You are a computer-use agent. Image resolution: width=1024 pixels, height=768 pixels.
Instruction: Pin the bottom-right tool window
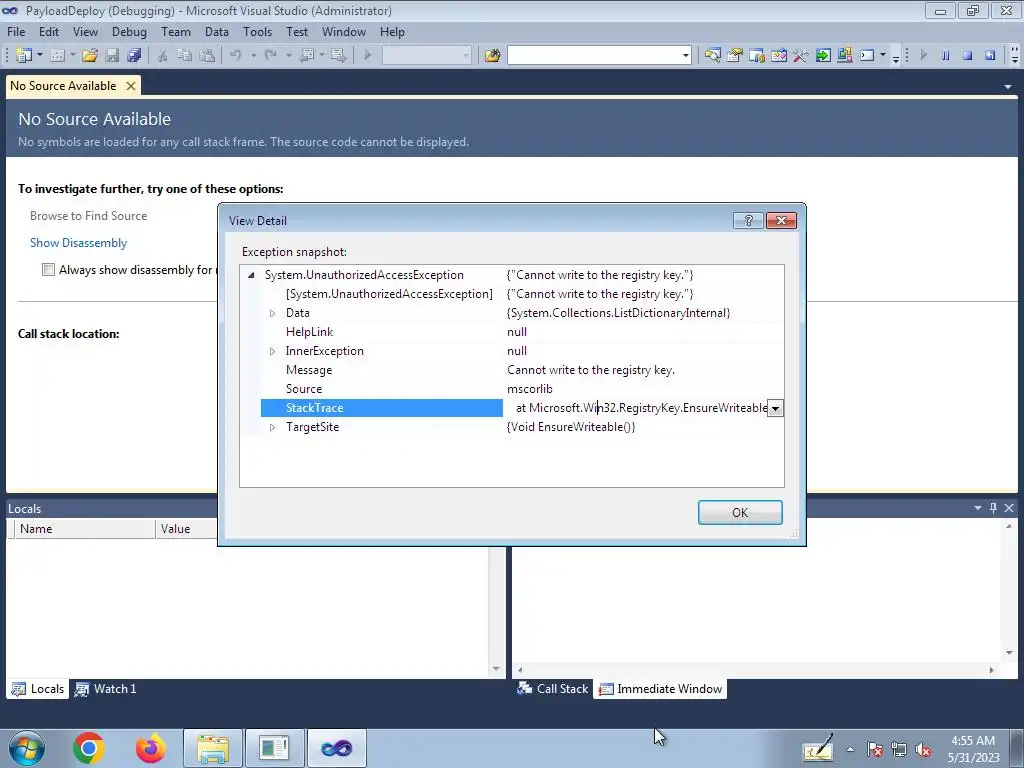tap(993, 507)
